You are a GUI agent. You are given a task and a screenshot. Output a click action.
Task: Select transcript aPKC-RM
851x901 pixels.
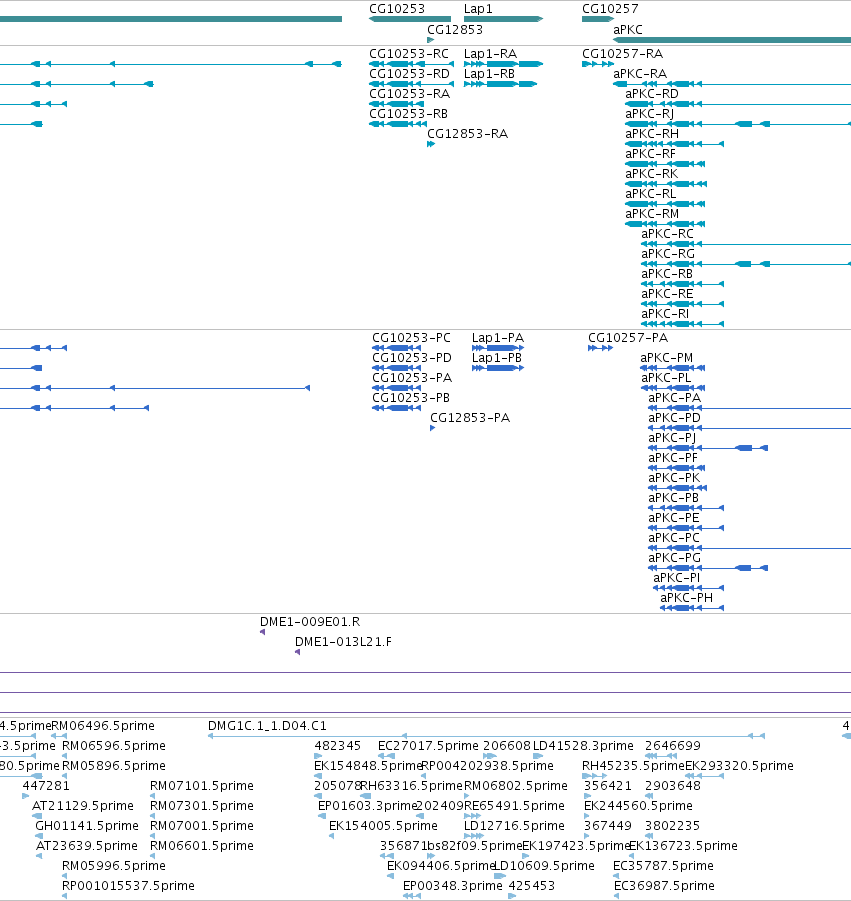652,214
